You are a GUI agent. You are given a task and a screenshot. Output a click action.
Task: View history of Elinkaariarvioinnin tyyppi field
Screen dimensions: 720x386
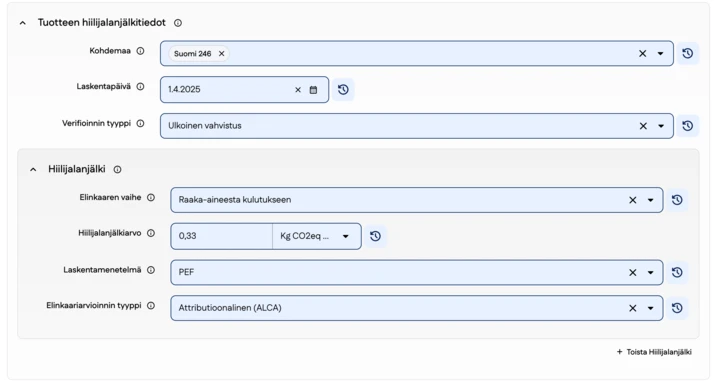coord(677,308)
